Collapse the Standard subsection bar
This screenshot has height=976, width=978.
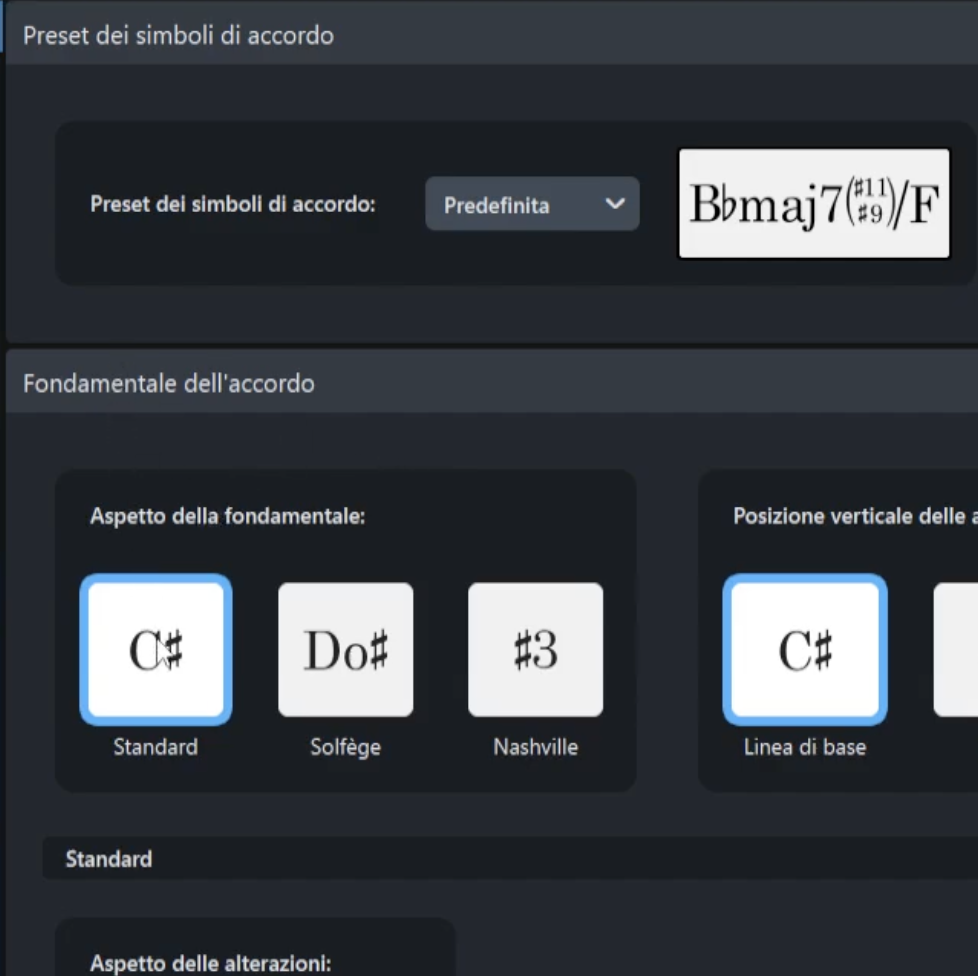[108, 859]
